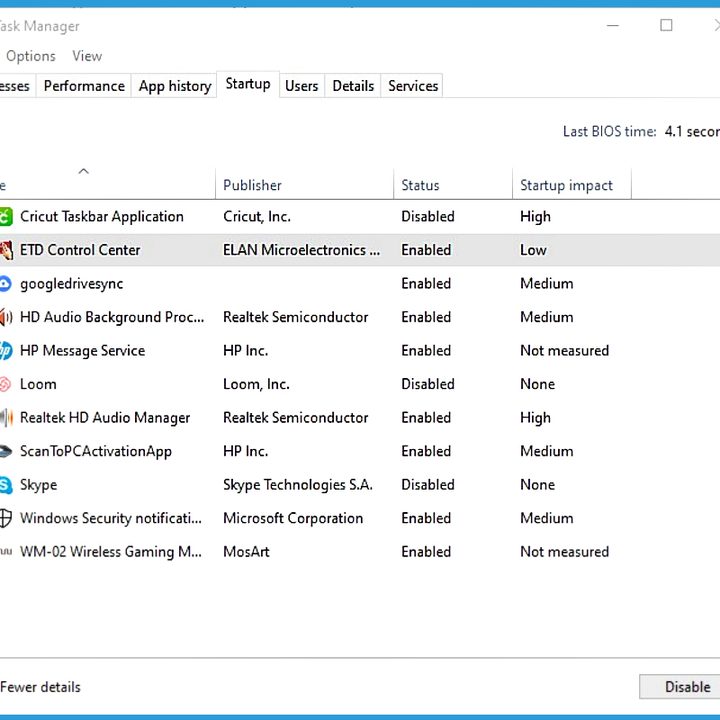The height and width of the screenshot is (720, 720).
Task: Select Skype startup entry name
Action: [39, 485]
